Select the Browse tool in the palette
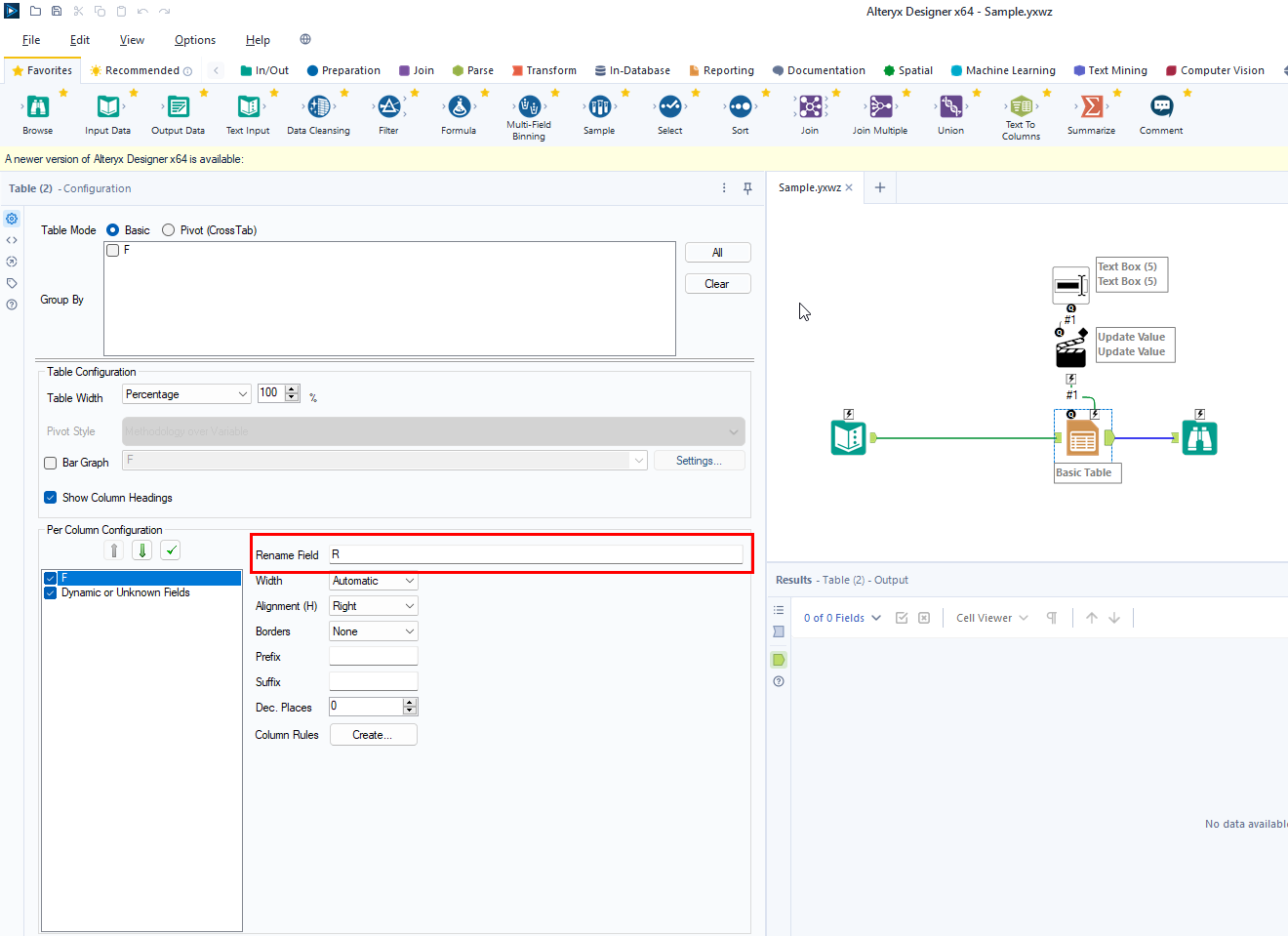 point(37,114)
